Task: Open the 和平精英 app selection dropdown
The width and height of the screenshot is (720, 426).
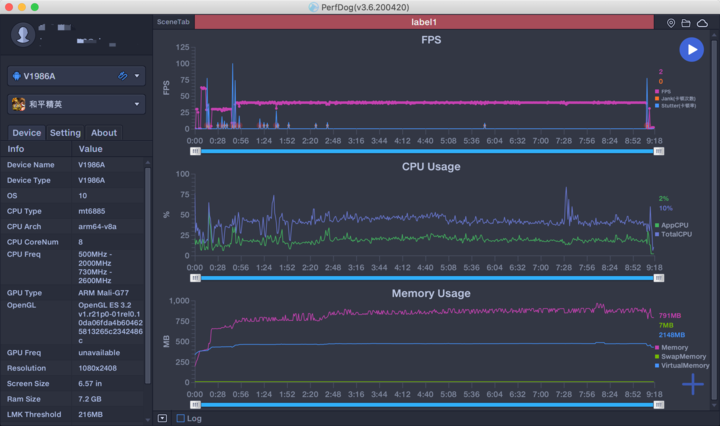Action: pyautogui.click(x=137, y=104)
